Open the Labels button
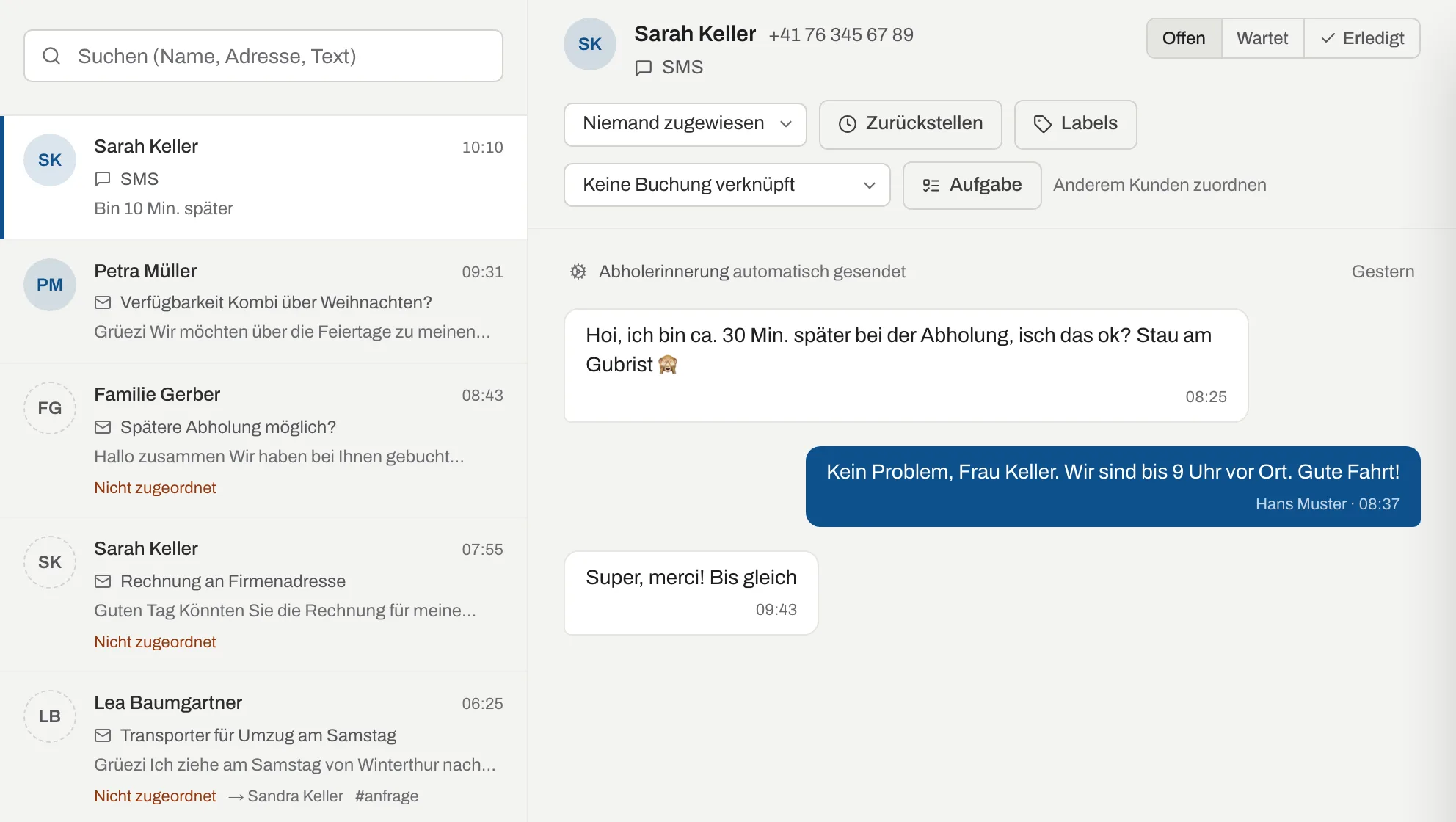Screen dimensions: 1456x822 1075,124
